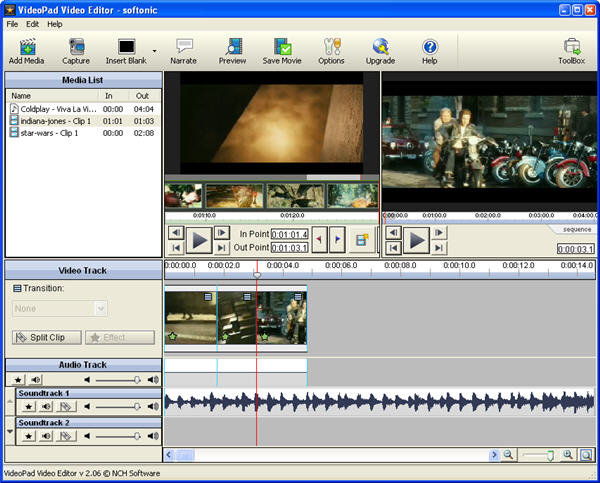Adjust the Soundtrack 1 volume slider
Image resolution: width=600 pixels, height=483 pixels.
click(136, 407)
